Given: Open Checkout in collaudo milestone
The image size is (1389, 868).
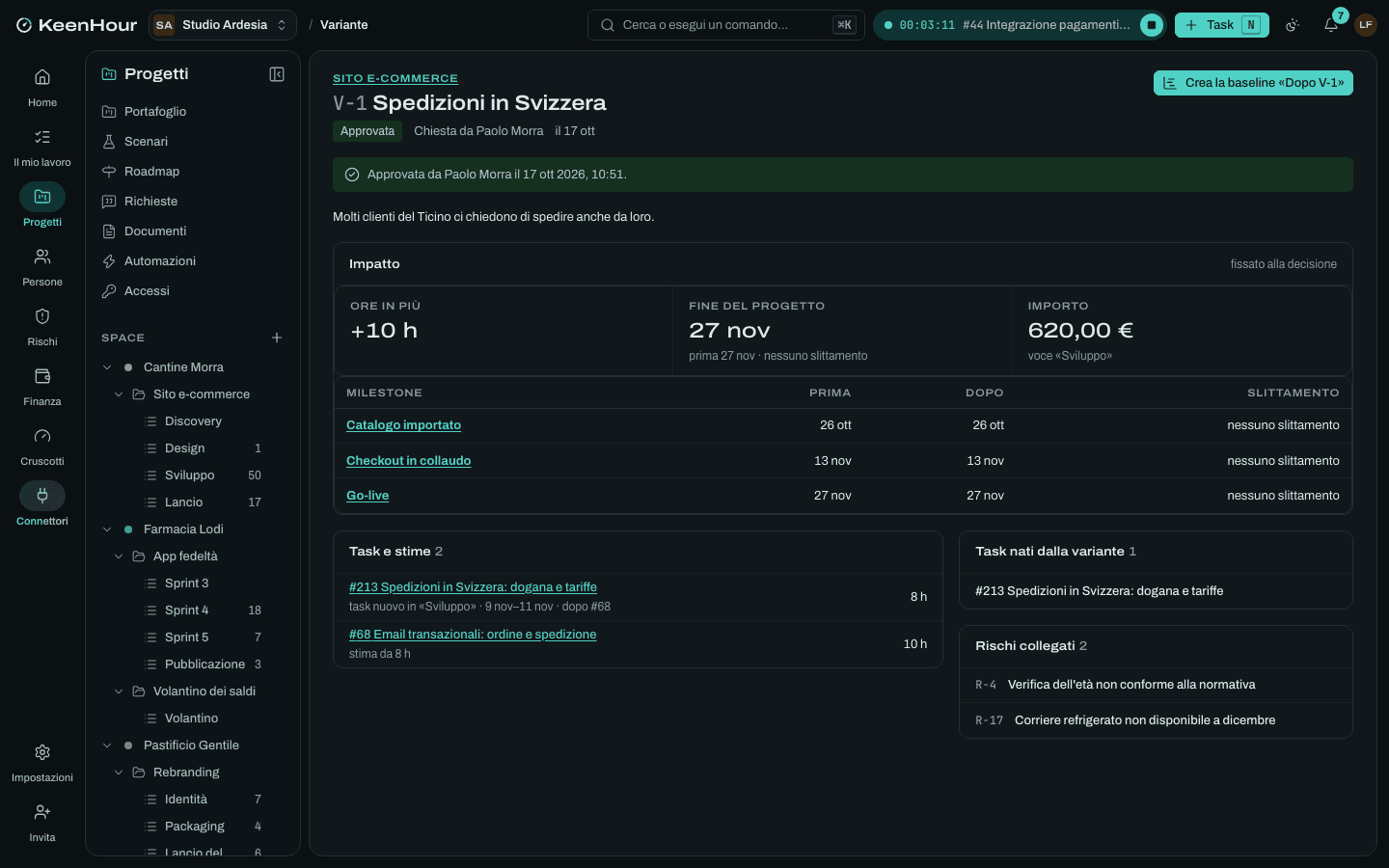Looking at the screenshot, I should click(x=408, y=461).
